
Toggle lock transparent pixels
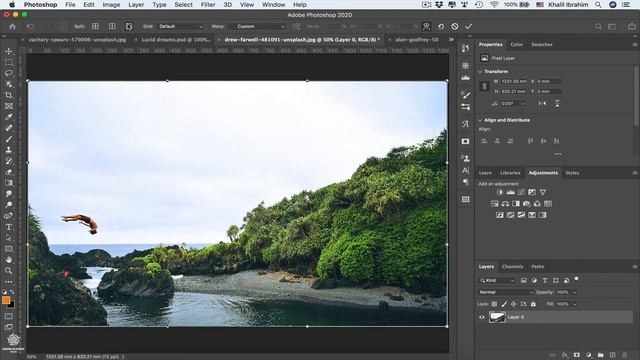tap(494, 304)
